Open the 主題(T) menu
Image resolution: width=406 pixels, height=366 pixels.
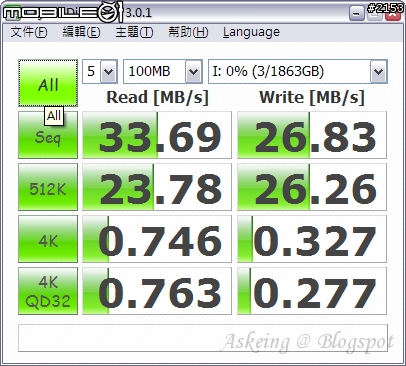(134, 32)
